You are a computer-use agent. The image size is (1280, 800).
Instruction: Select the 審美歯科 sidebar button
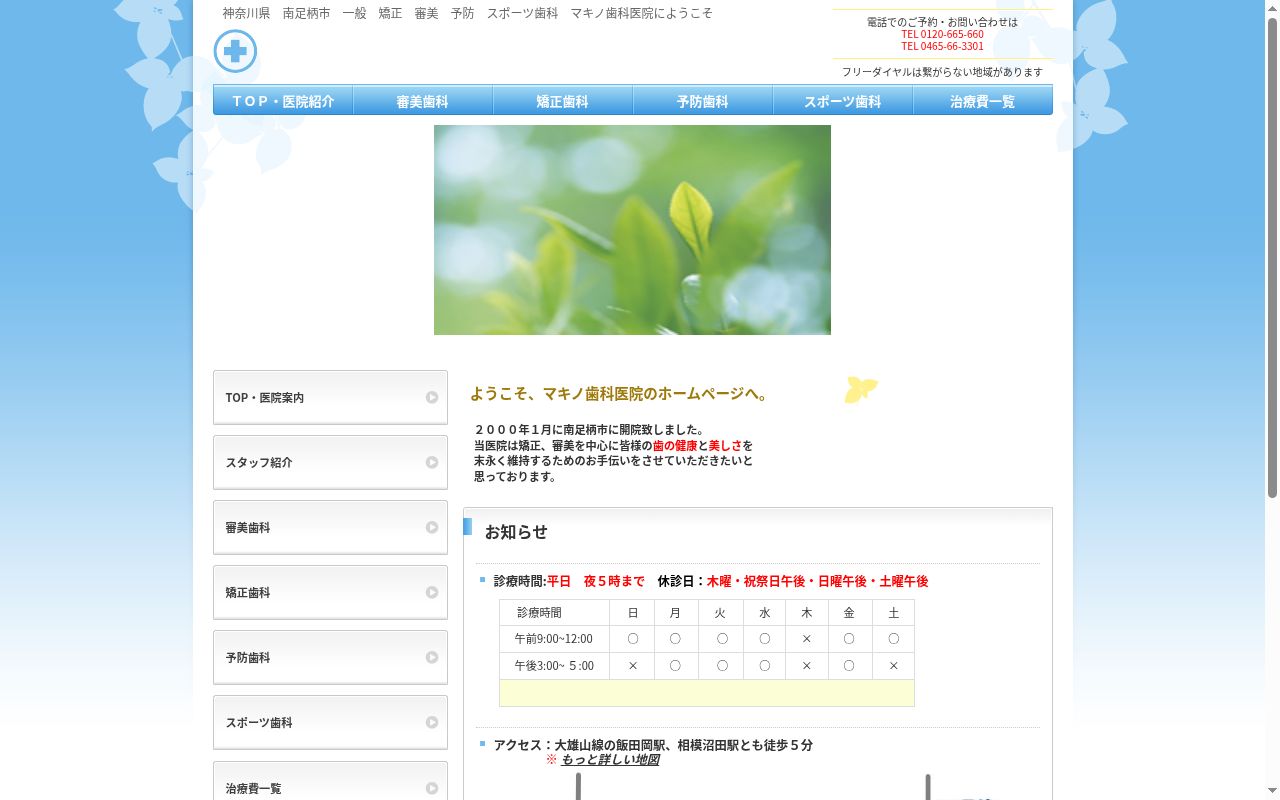coord(330,527)
